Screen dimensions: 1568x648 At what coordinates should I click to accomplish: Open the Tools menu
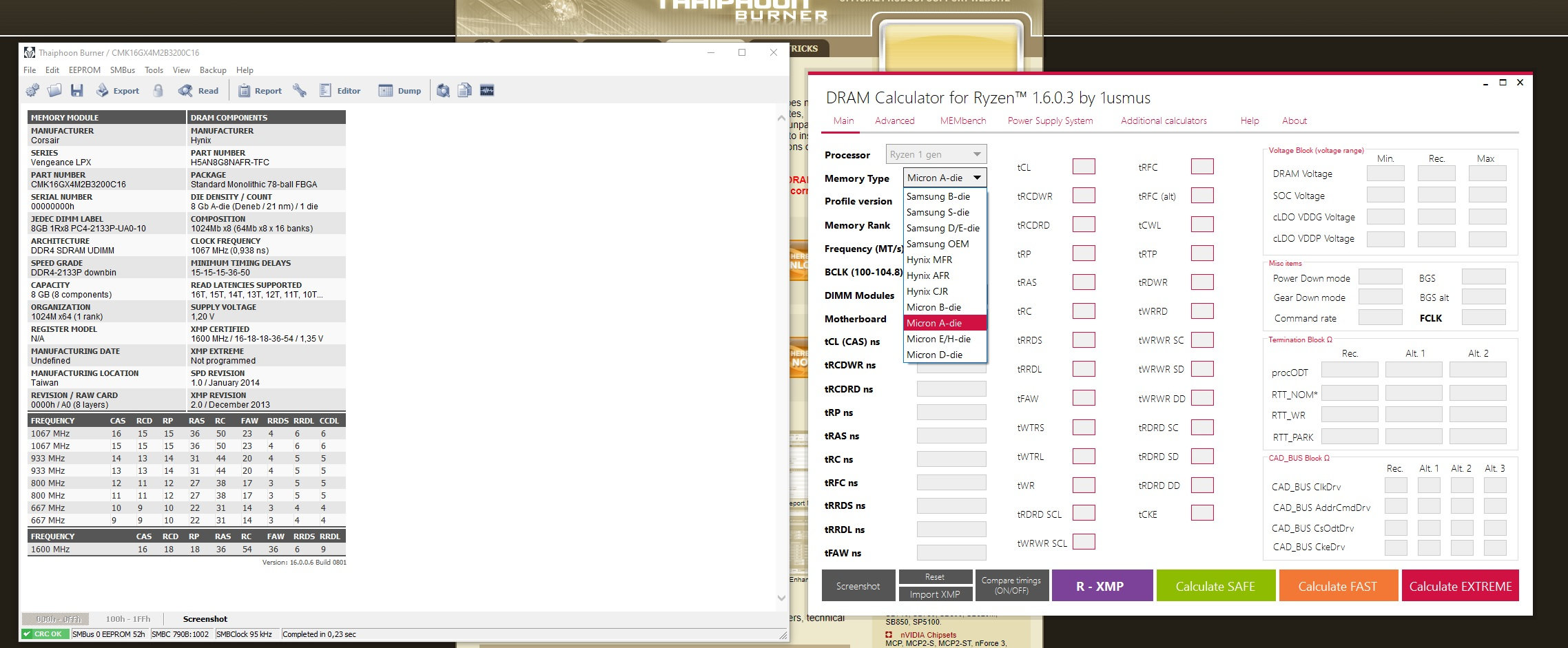[154, 70]
